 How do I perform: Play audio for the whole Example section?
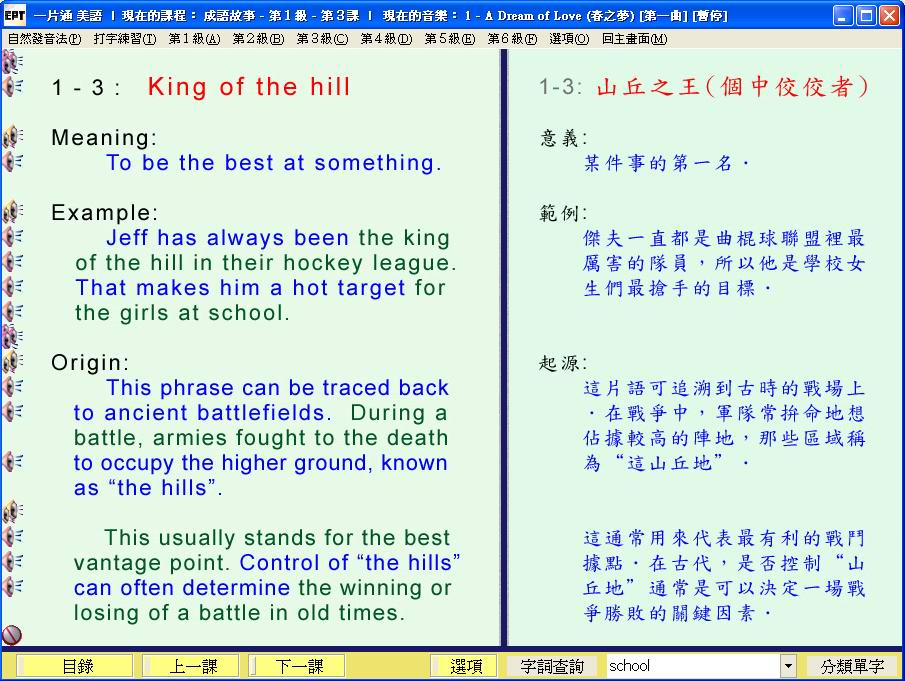[x=12, y=212]
